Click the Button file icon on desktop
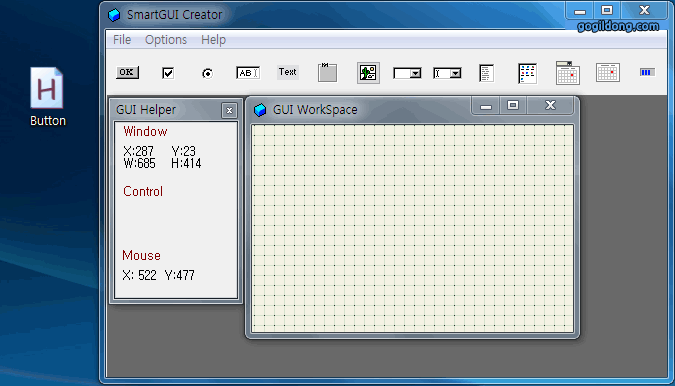The image size is (675, 386). [47, 97]
